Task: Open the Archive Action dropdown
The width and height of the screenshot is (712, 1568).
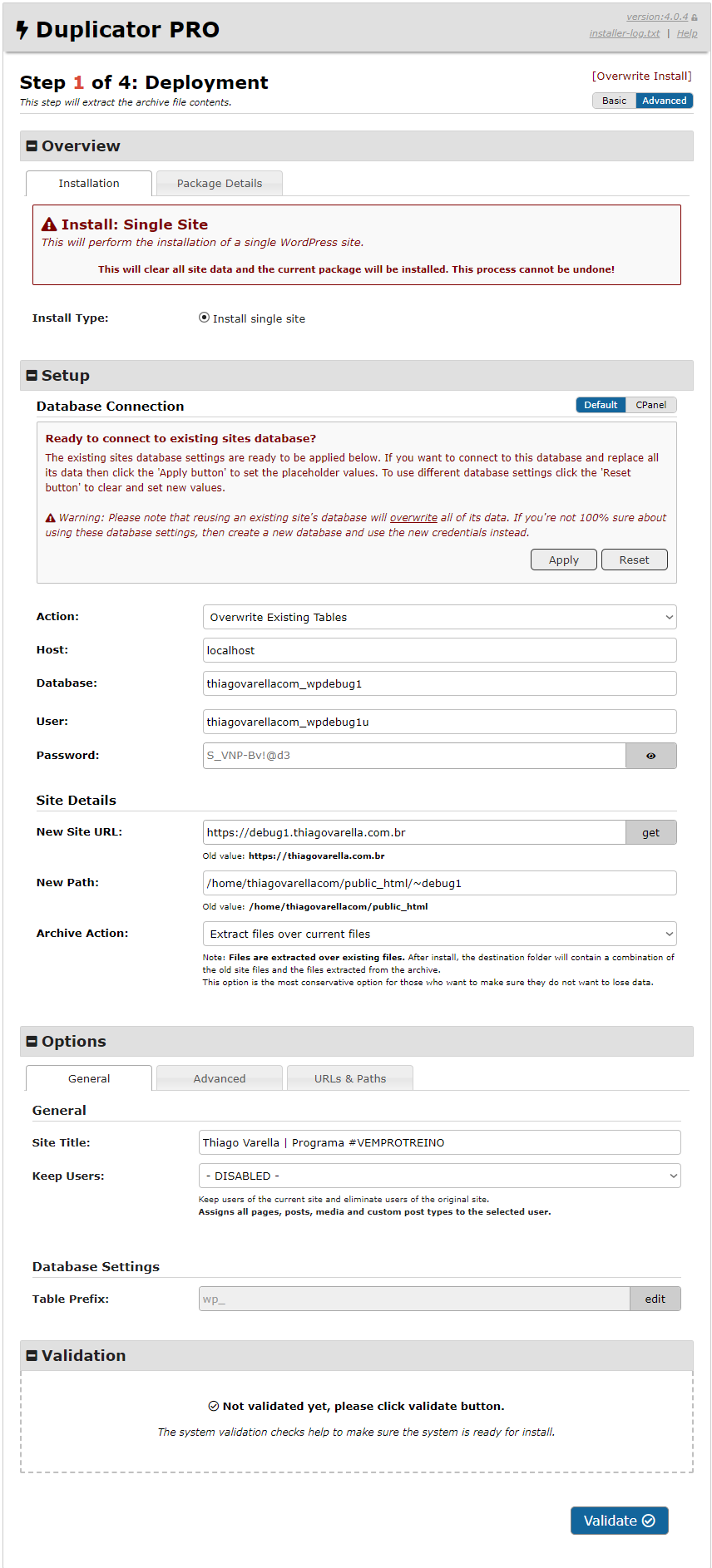Action: pyautogui.click(x=439, y=934)
